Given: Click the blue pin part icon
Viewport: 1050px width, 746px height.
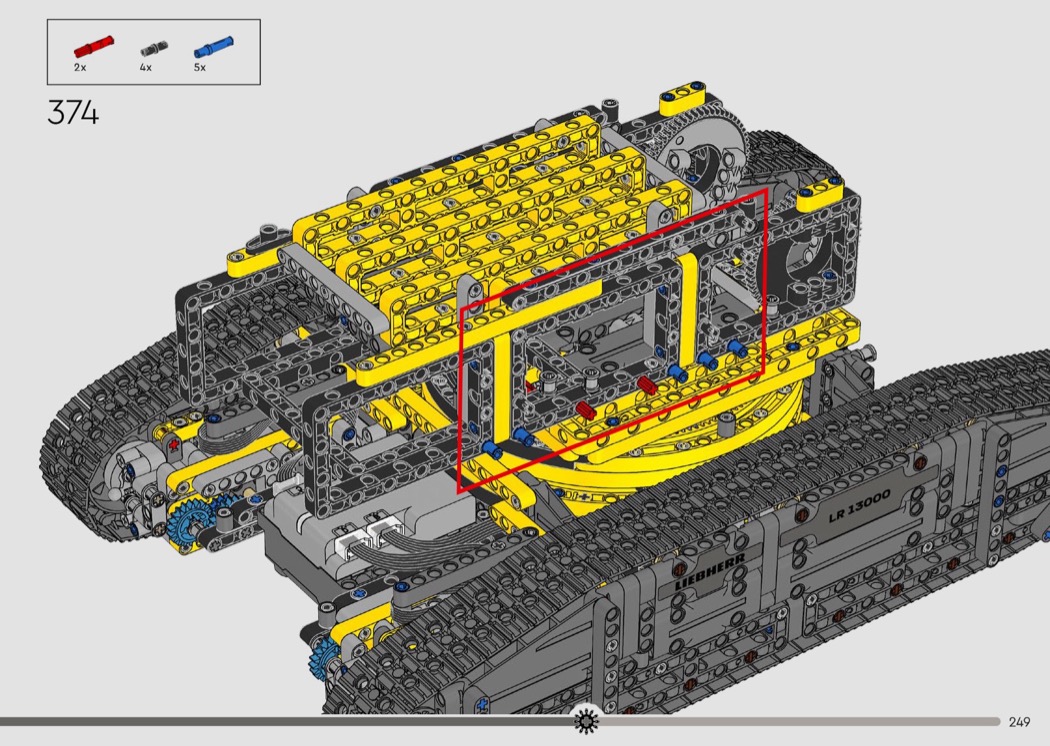Looking at the screenshot, I should pos(214,45).
